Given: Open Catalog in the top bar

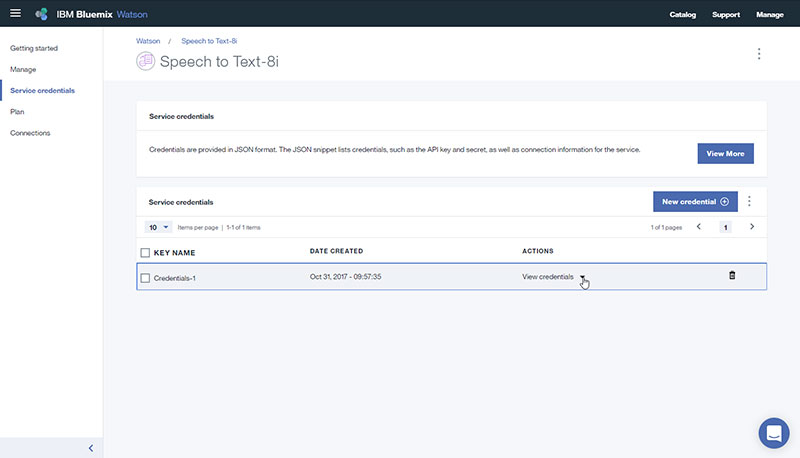Looking at the screenshot, I should click(x=683, y=14).
